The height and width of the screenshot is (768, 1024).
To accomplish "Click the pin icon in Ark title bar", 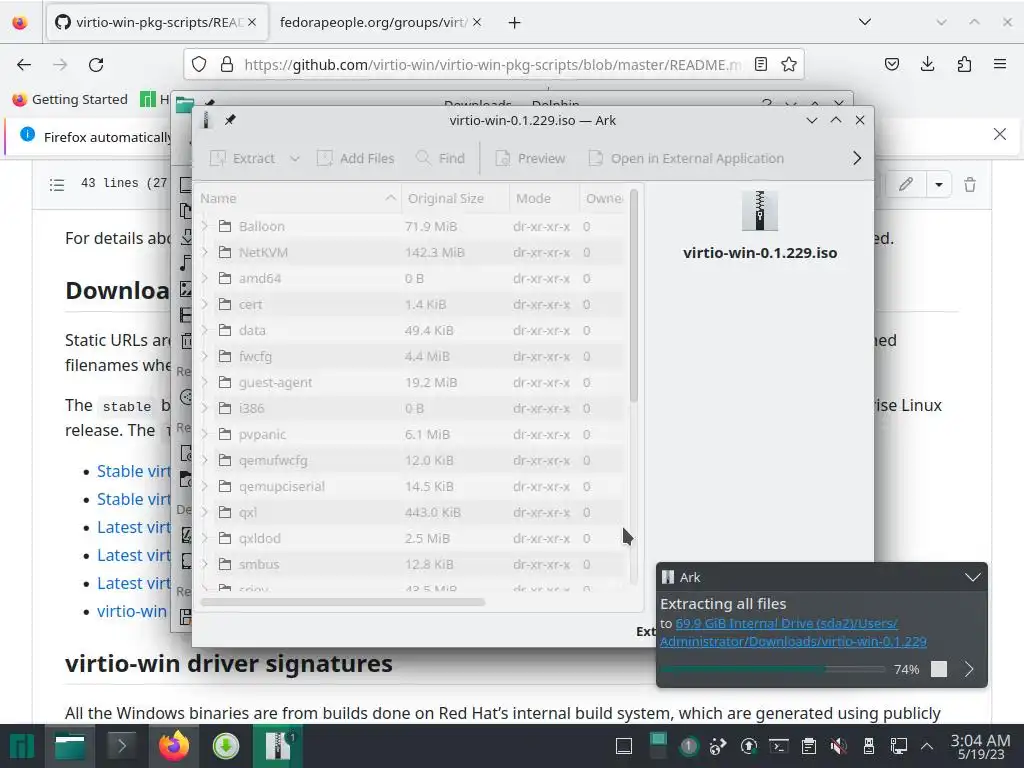I will (x=230, y=120).
